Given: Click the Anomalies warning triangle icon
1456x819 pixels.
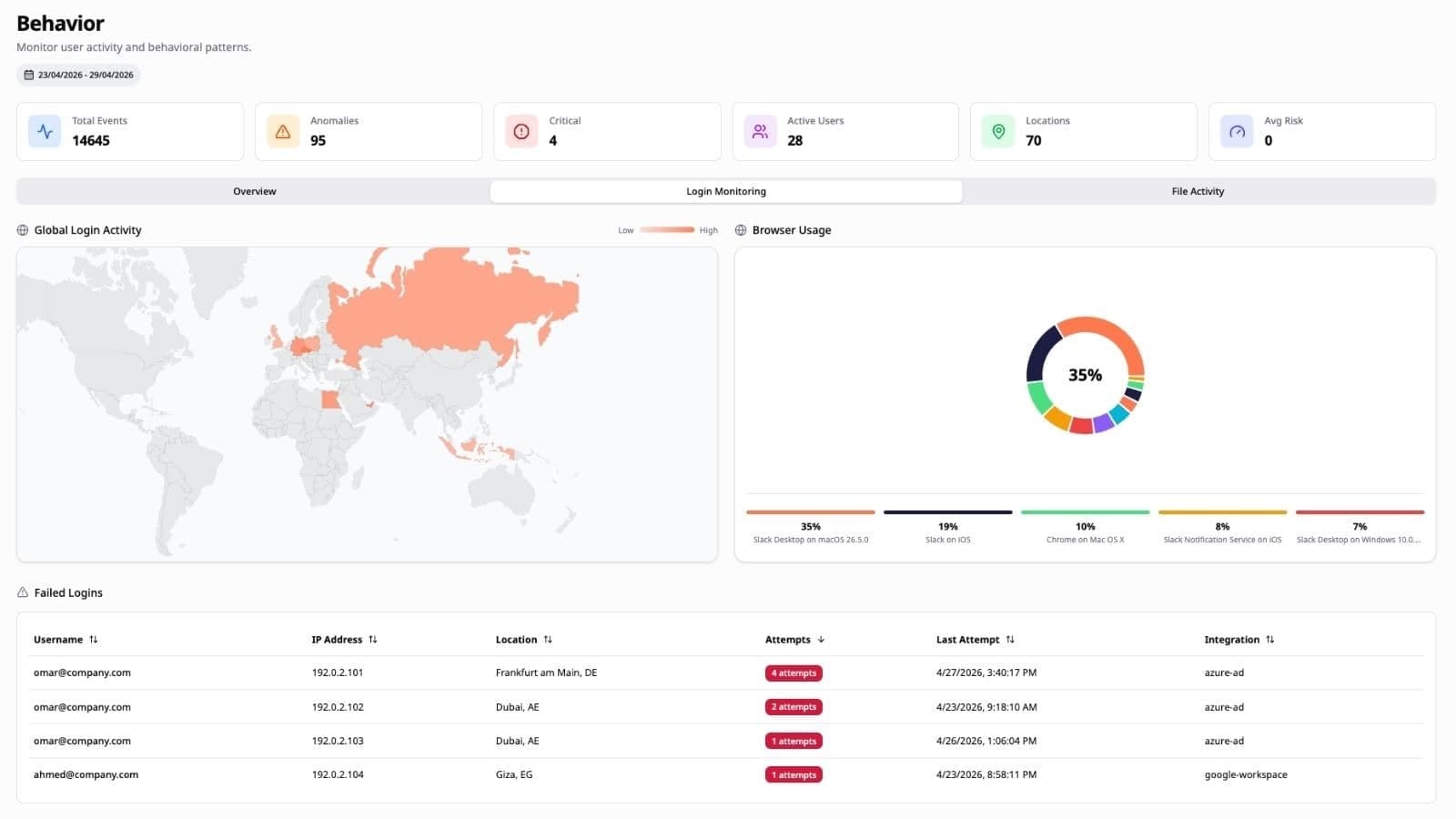Looking at the screenshot, I should point(283,131).
